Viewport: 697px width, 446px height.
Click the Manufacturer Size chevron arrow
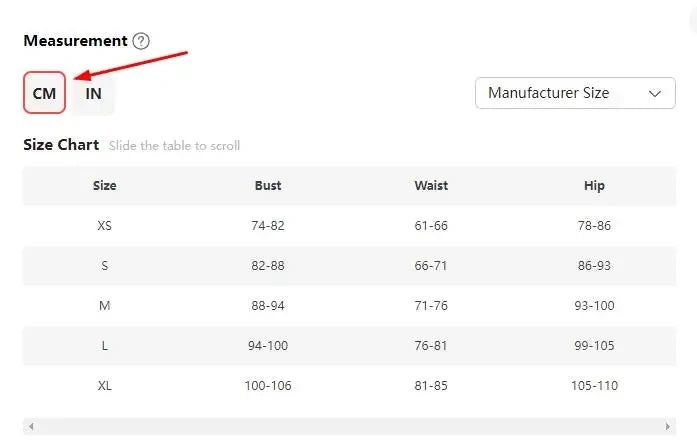(654, 93)
